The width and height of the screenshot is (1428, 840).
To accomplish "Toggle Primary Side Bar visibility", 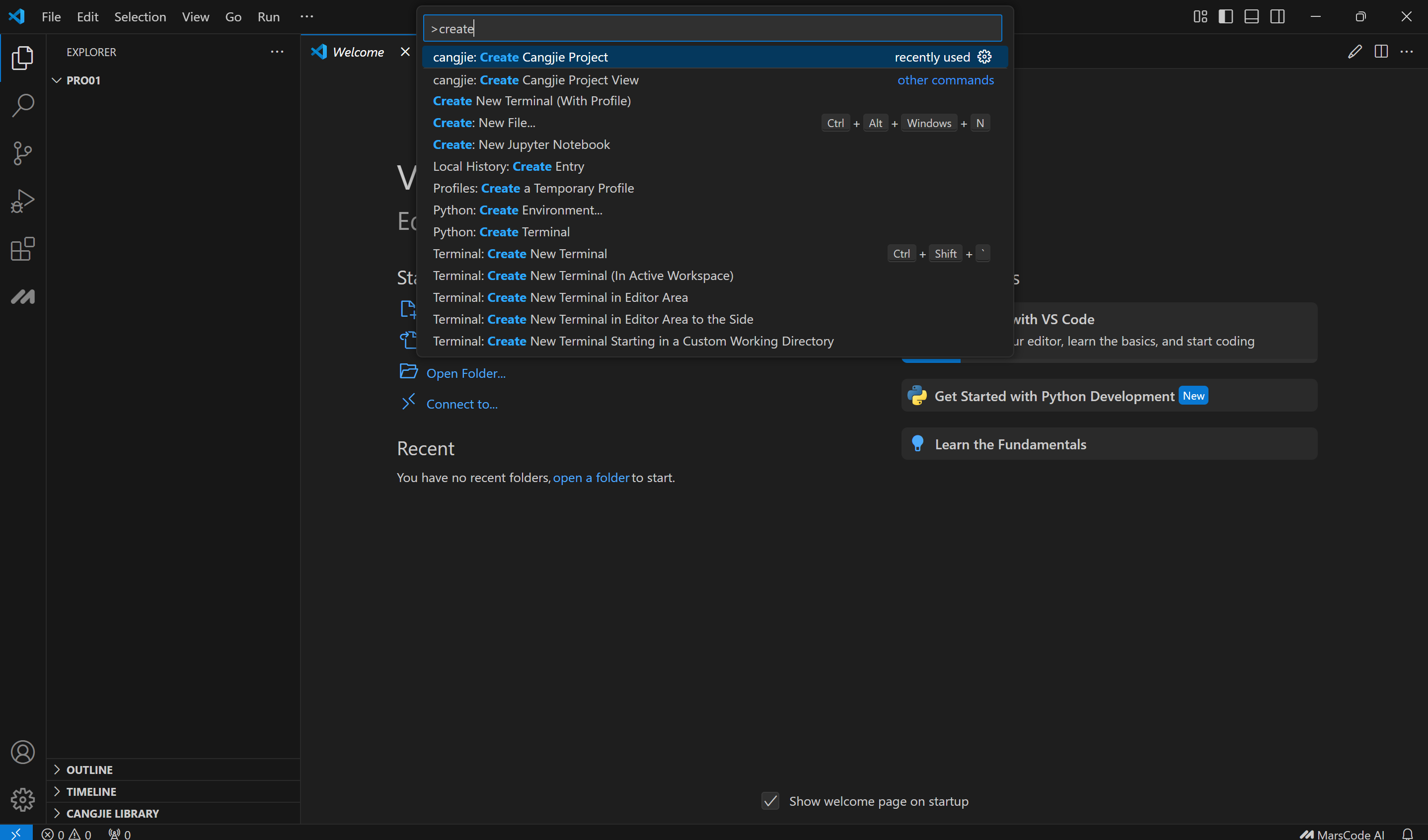I will point(1226,16).
